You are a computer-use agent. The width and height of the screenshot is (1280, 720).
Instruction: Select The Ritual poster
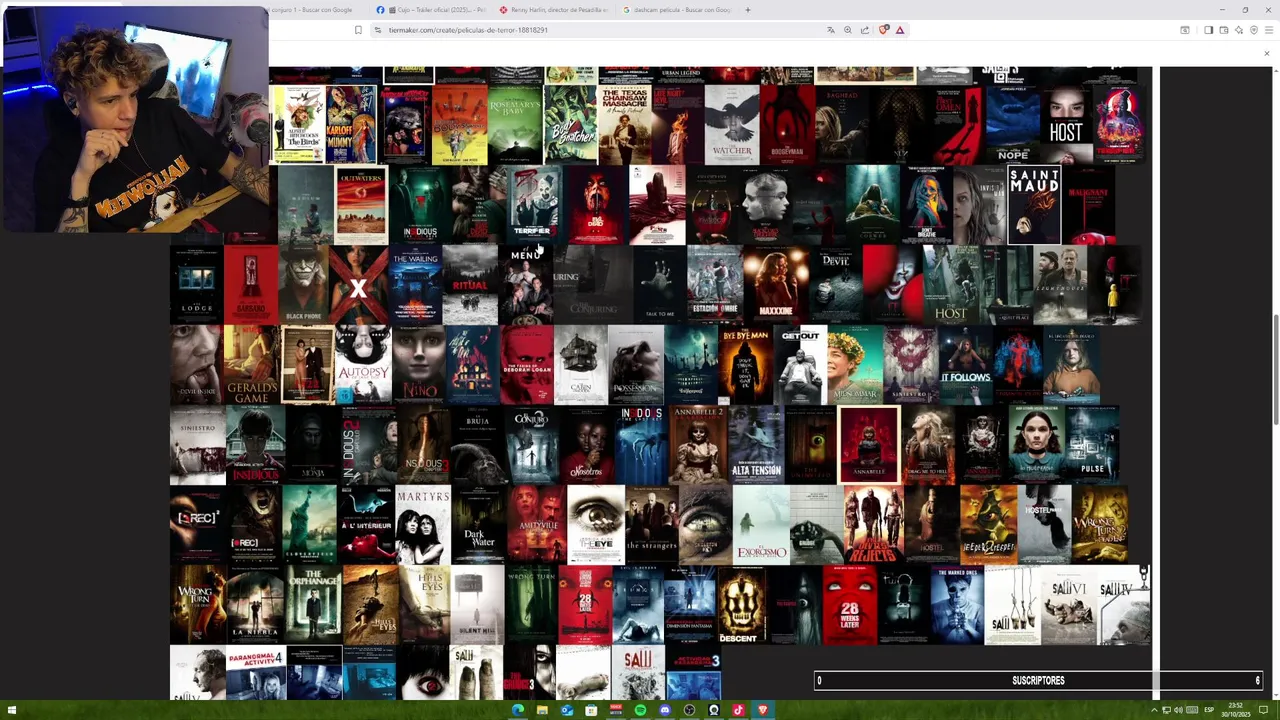(470, 285)
